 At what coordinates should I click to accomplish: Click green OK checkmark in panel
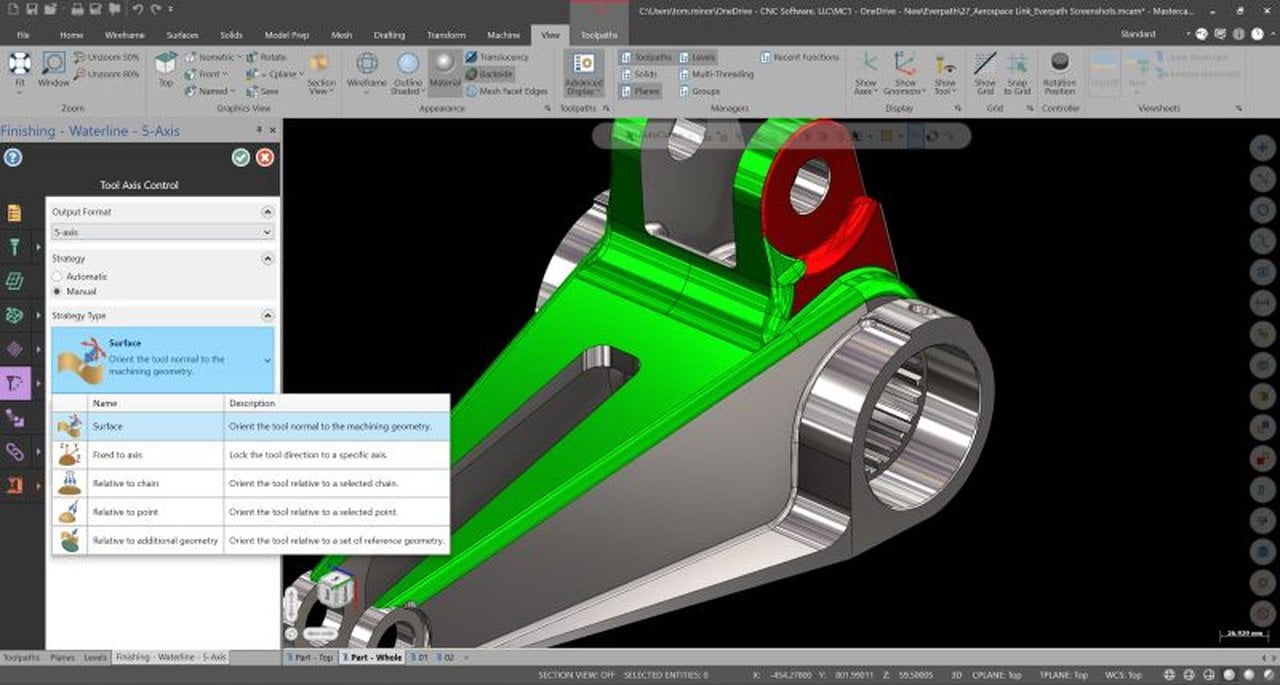[240, 157]
